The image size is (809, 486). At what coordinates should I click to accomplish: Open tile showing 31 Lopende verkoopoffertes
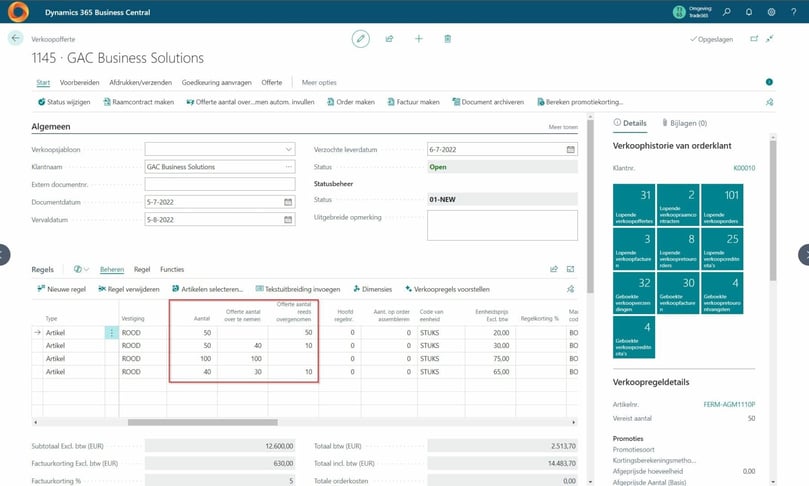point(634,205)
